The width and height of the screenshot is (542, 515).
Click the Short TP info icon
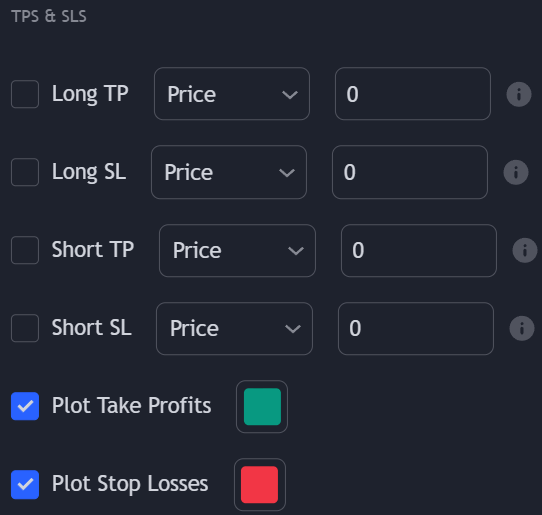pos(525,250)
